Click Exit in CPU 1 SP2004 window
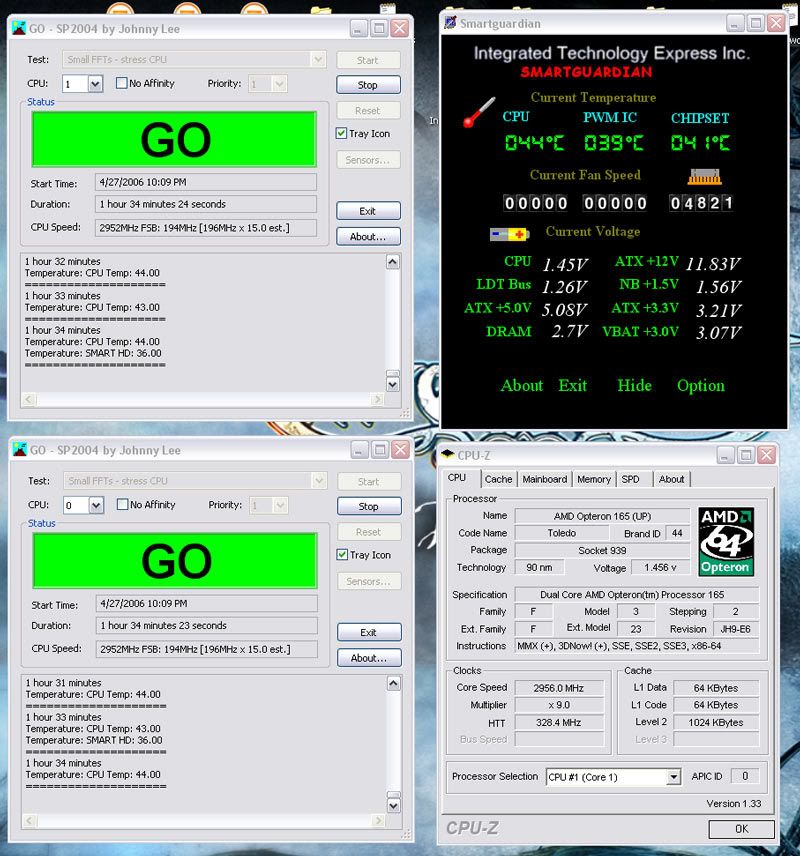 pos(368,211)
